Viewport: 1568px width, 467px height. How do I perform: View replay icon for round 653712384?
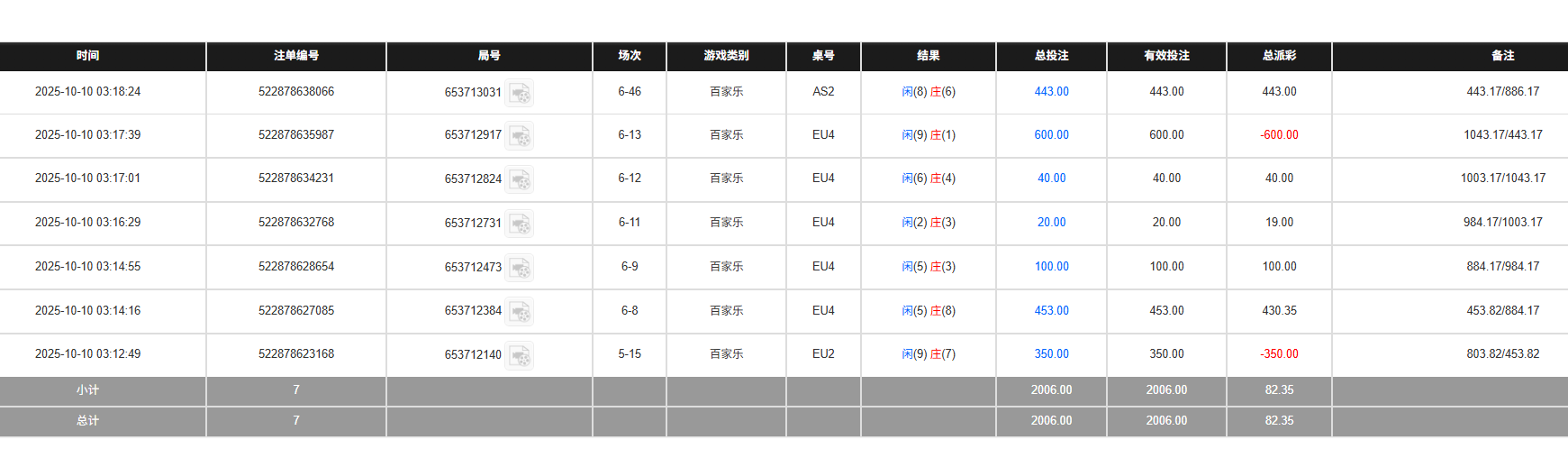pyautogui.click(x=520, y=312)
